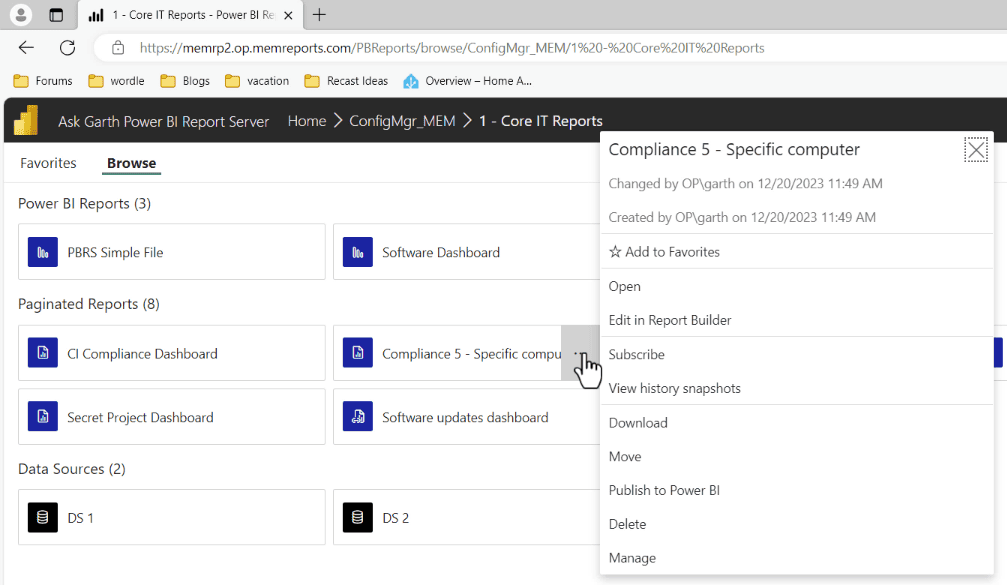This screenshot has height=585, width=1007.
Task: Open Manage for Compliance 5 report
Action: pyautogui.click(x=632, y=558)
